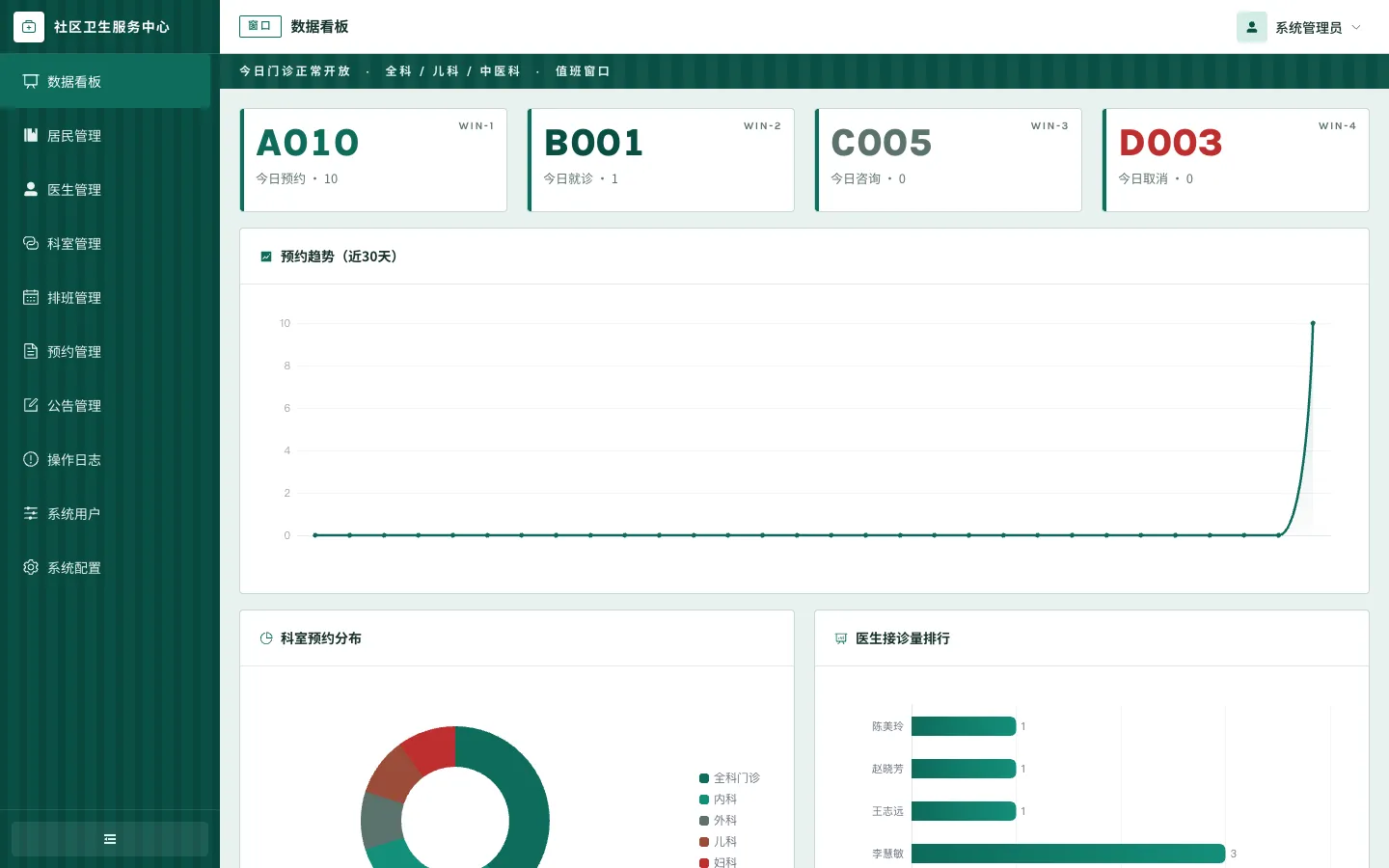Click the WIN-1 label
This screenshot has width=1389, height=868.
477,126
